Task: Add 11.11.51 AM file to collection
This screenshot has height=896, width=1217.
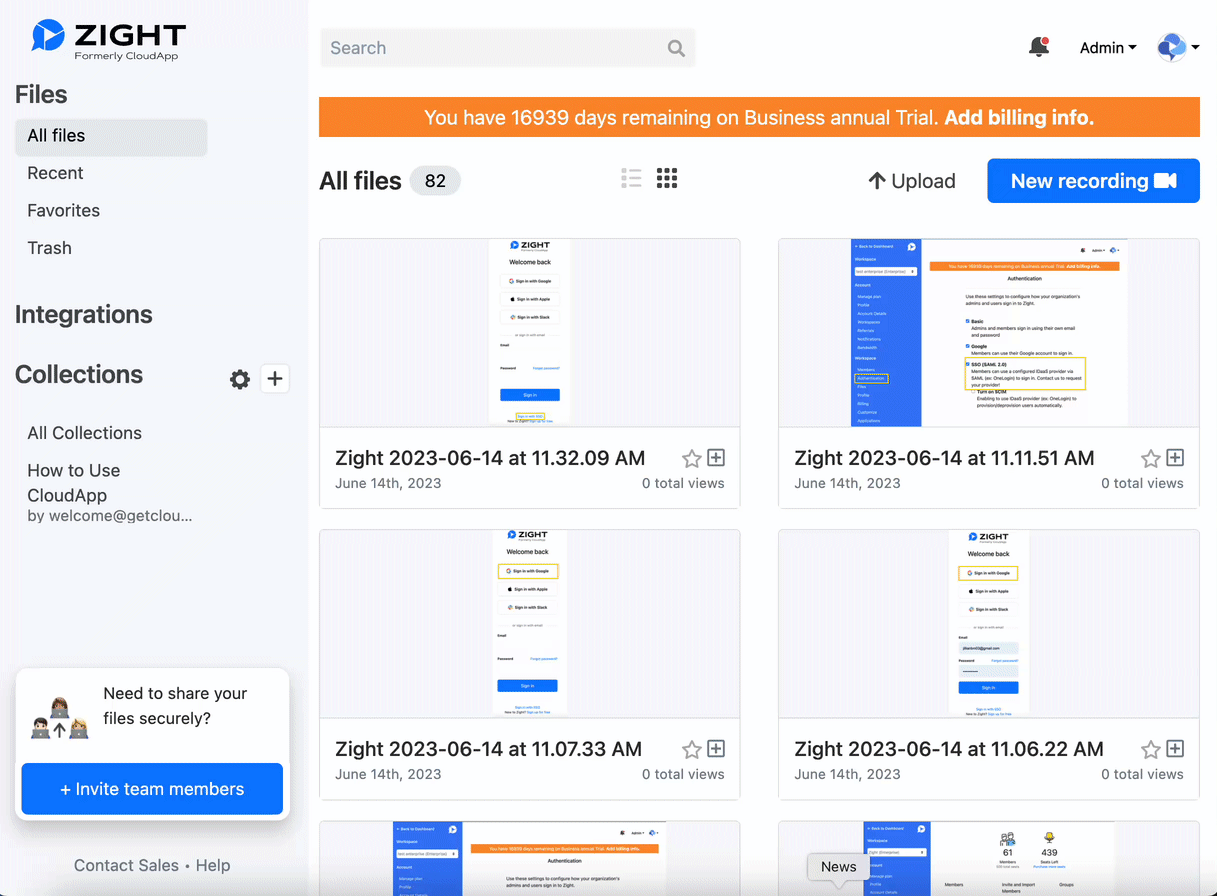Action: (1175, 458)
